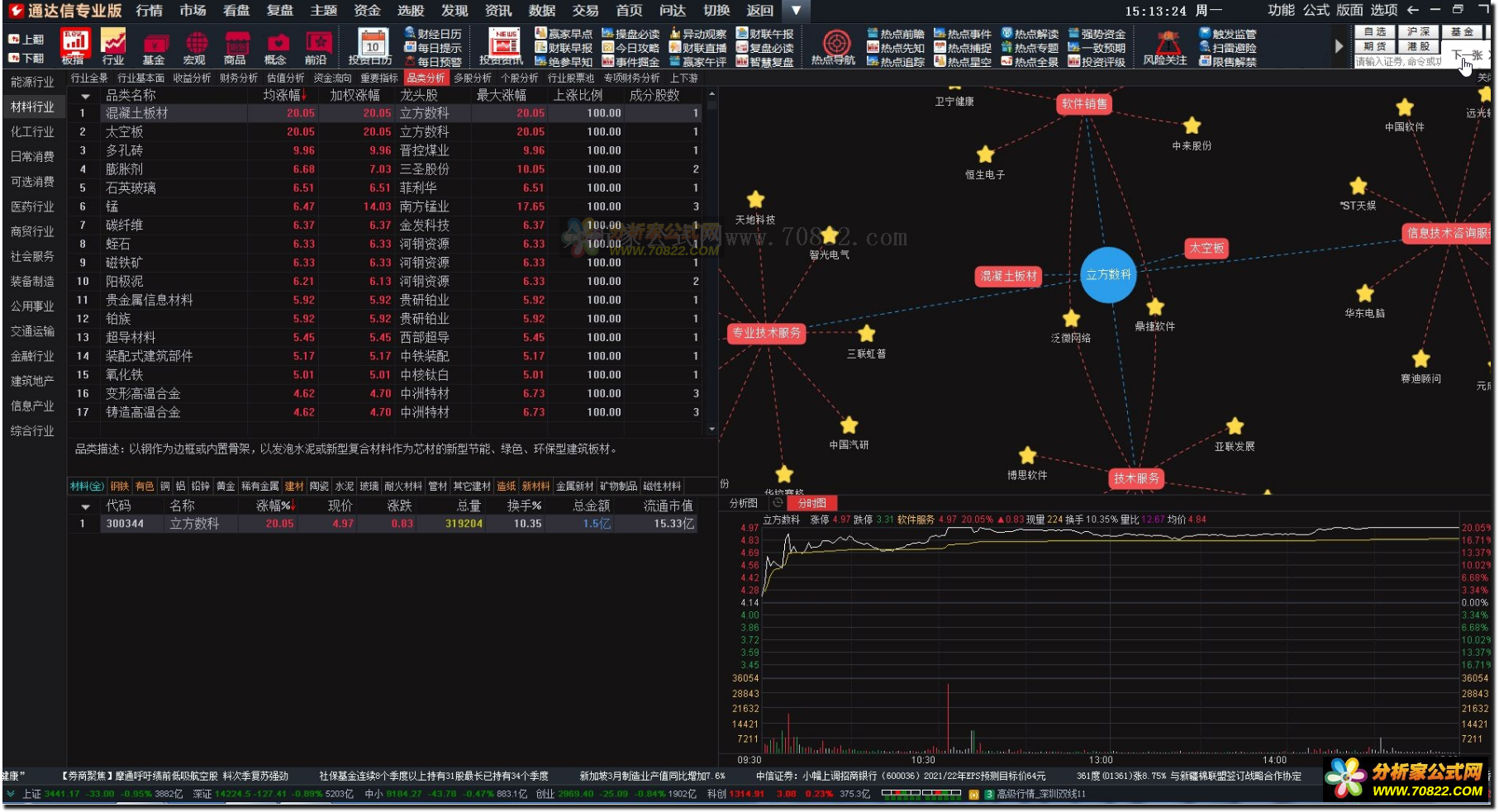Click the 上翻 page-up icon
1499x812 pixels.
tap(26, 40)
